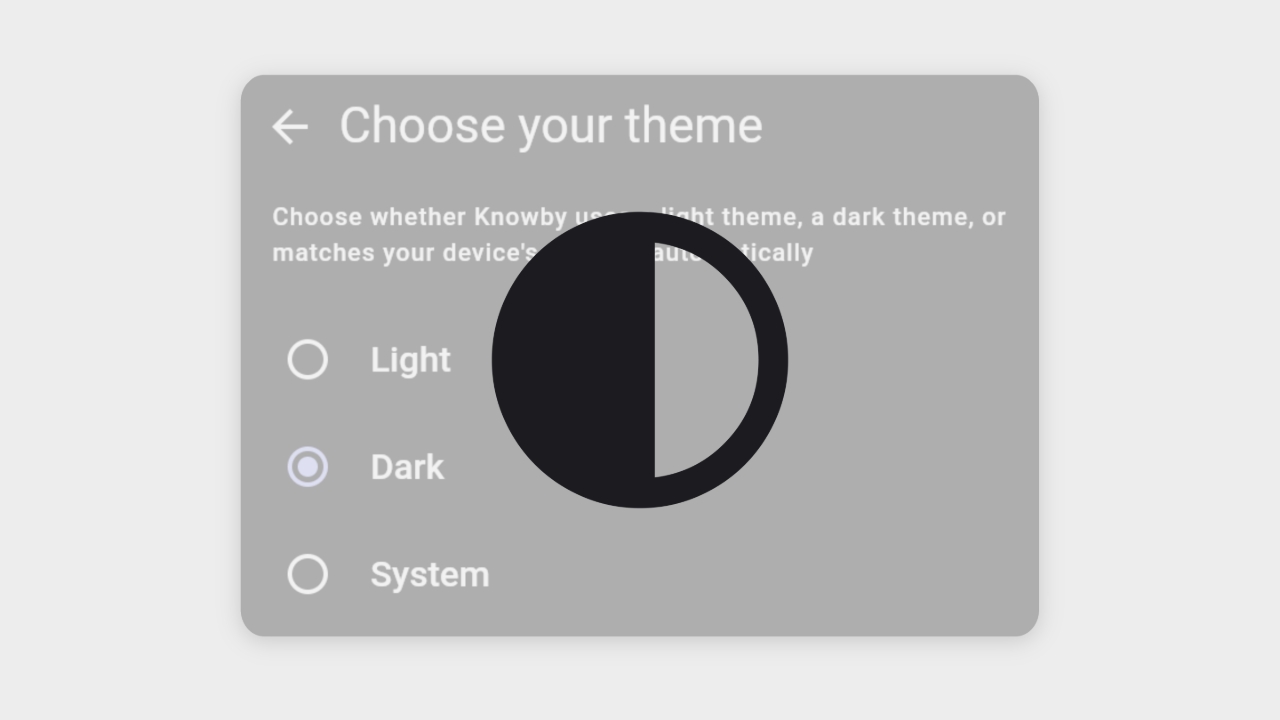Click the half-filled theme contrast icon

point(640,360)
